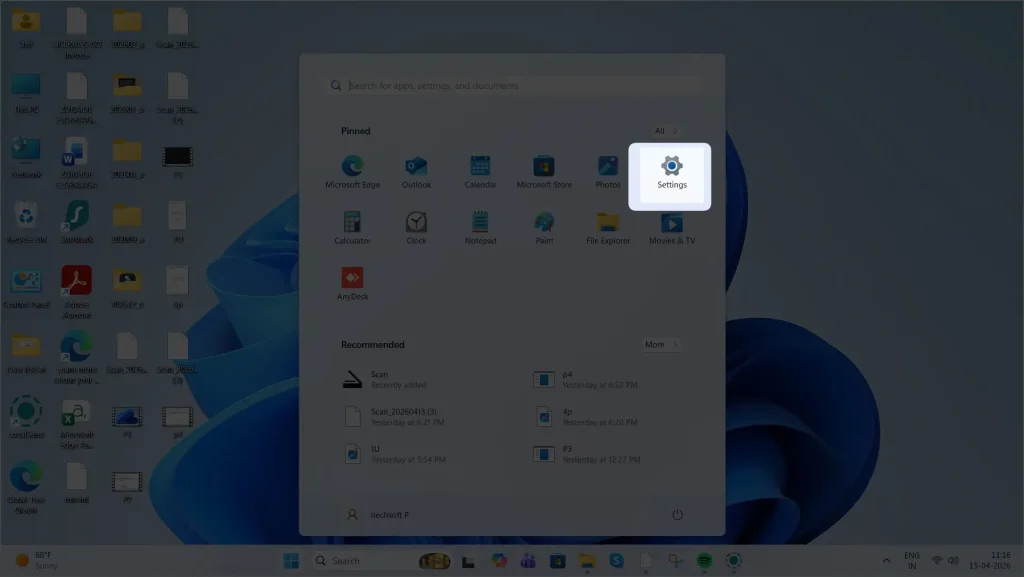The image size is (1024, 577).
Task: Launch the Clock app
Action: [x=416, y=225]
